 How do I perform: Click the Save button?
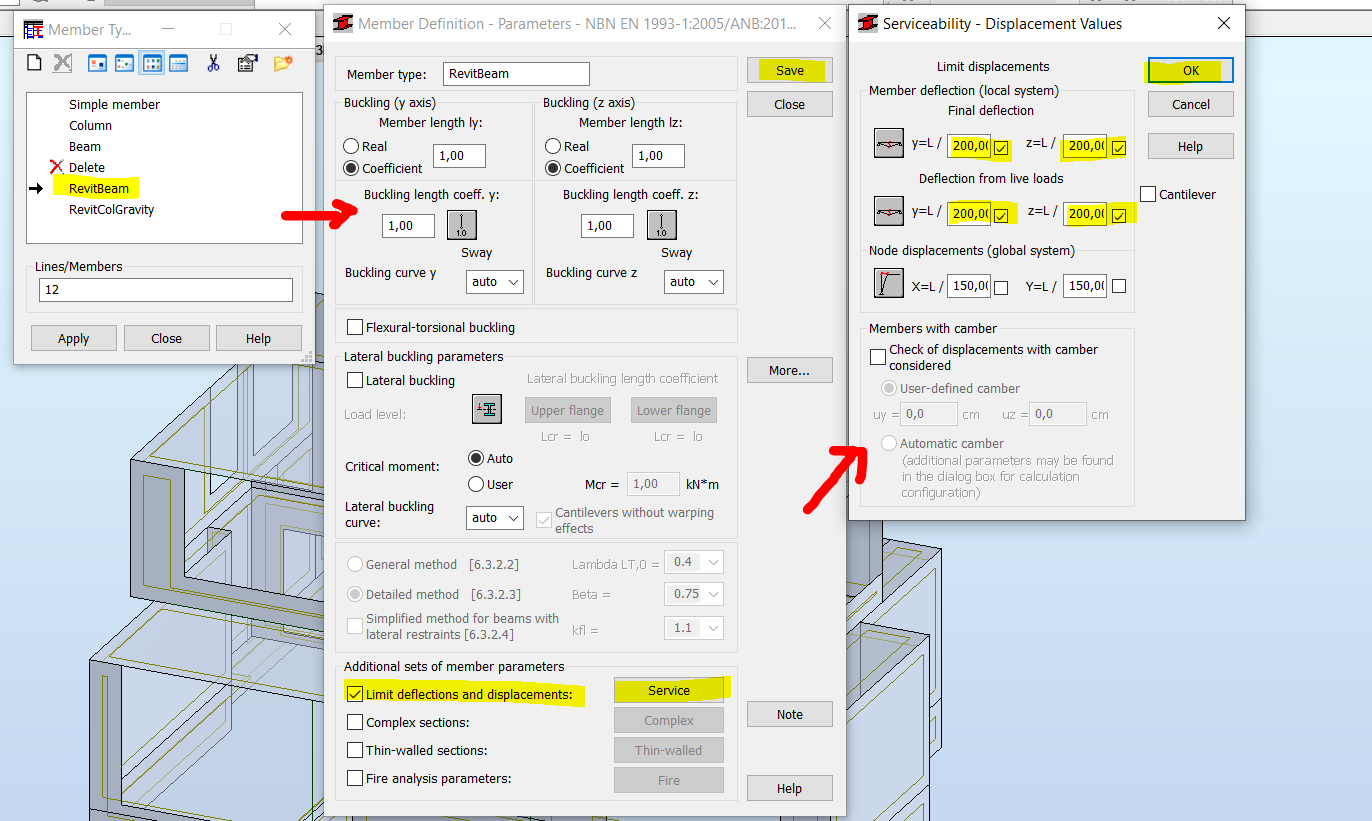coord(789,70)
